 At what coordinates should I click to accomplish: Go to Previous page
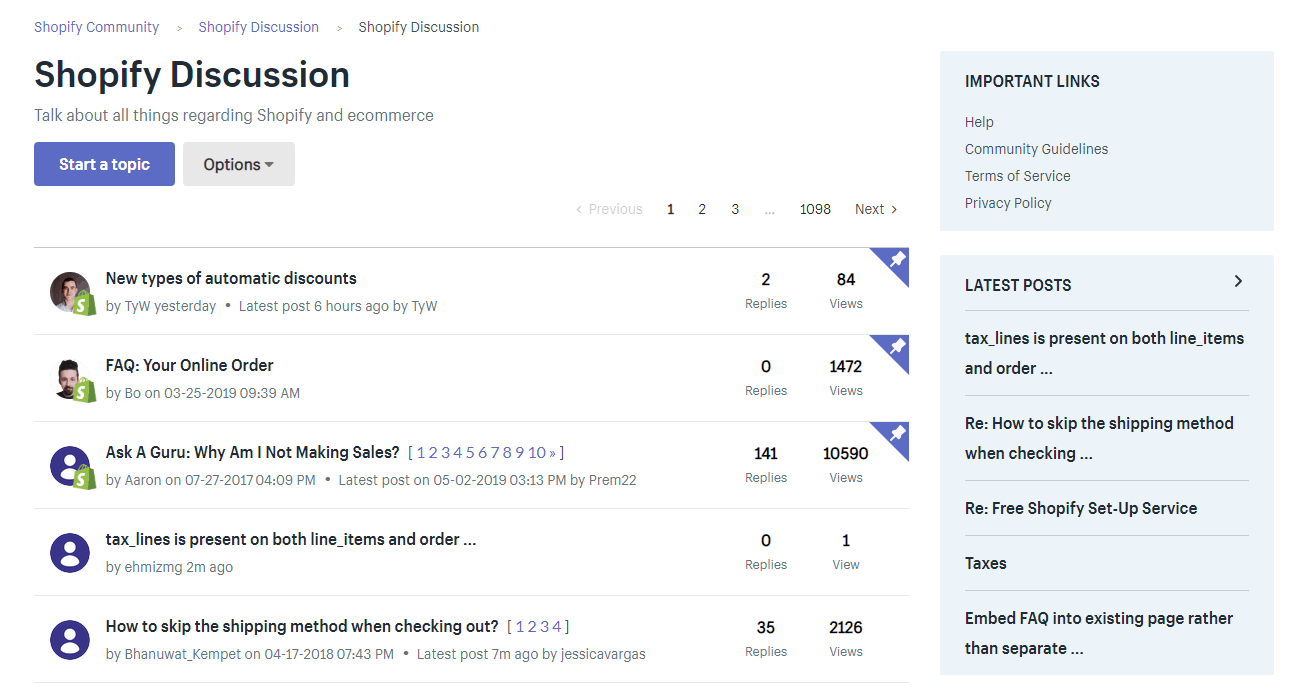click(609, 209)
